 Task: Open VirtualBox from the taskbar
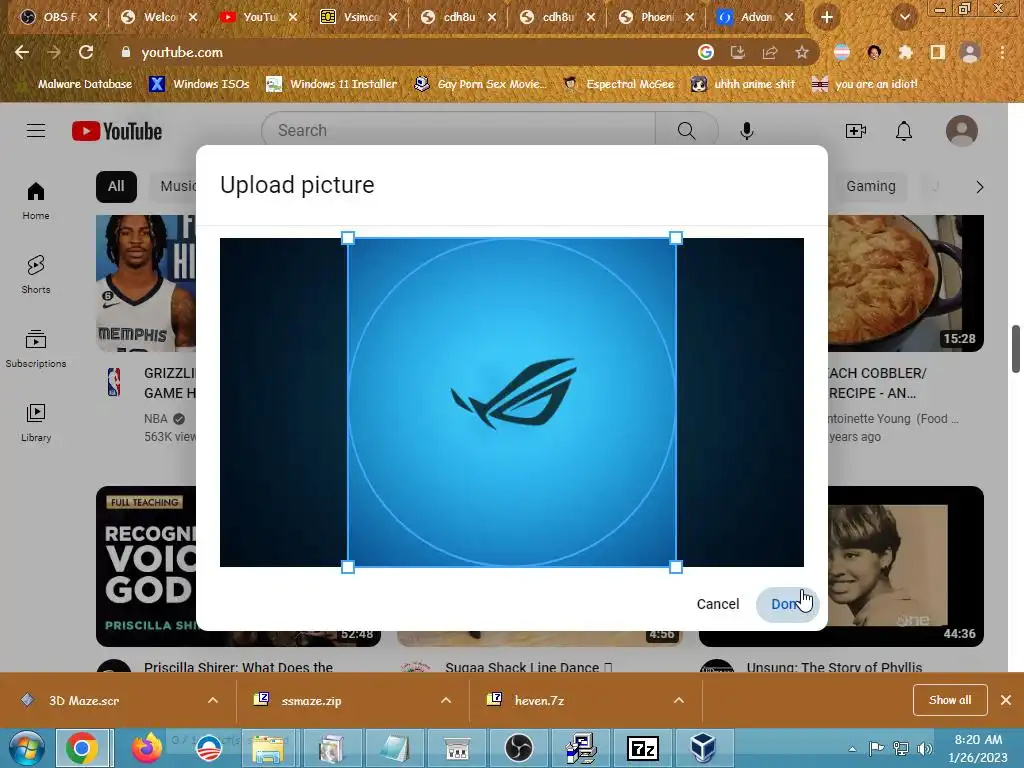(x=703, y=748)
